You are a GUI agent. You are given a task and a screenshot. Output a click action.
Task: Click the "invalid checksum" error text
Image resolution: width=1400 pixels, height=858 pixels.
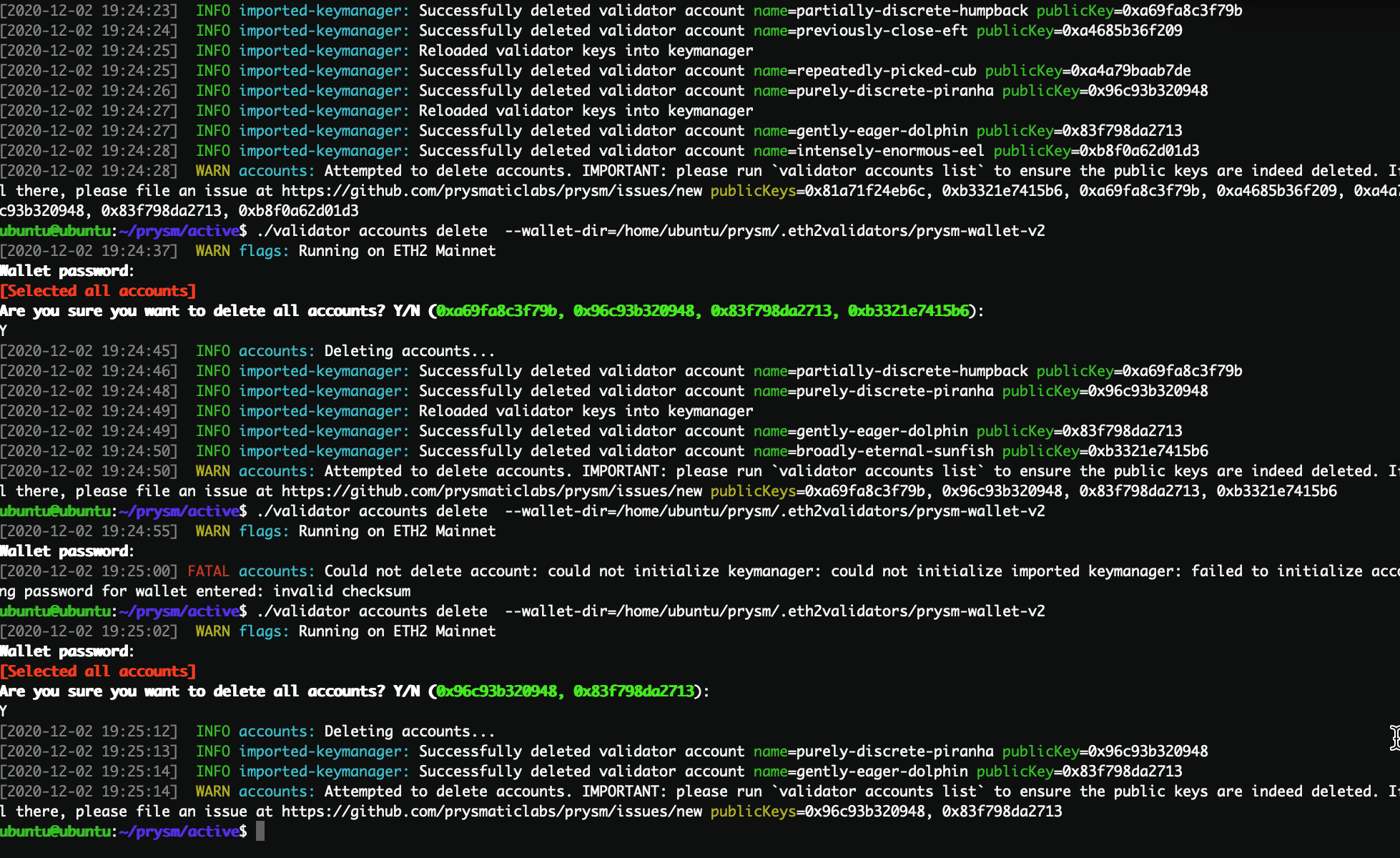pyautogui.click(x=342, y=591)
